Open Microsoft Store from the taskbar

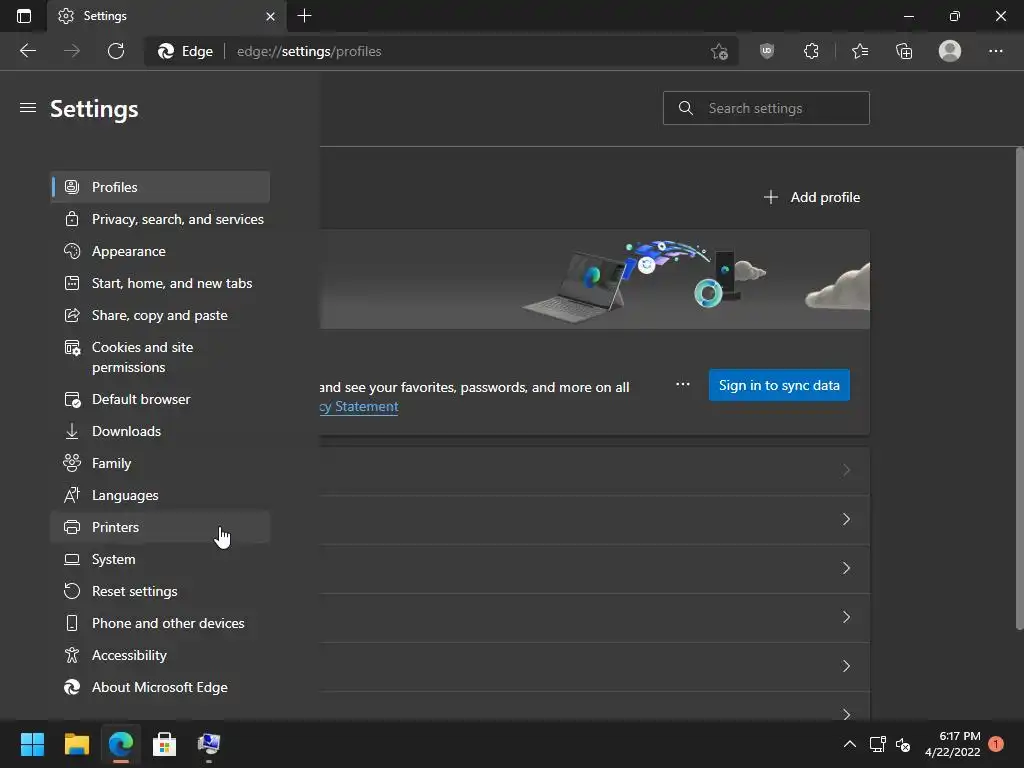coord(165,744)
